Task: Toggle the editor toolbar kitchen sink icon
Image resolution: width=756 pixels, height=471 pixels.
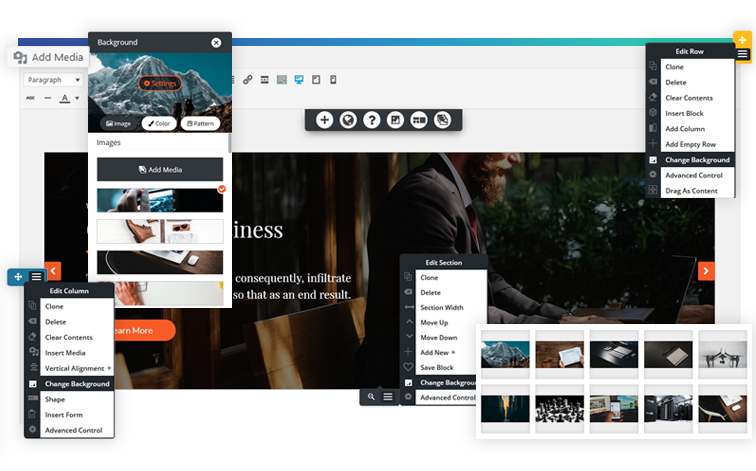Action: [282, 80]
